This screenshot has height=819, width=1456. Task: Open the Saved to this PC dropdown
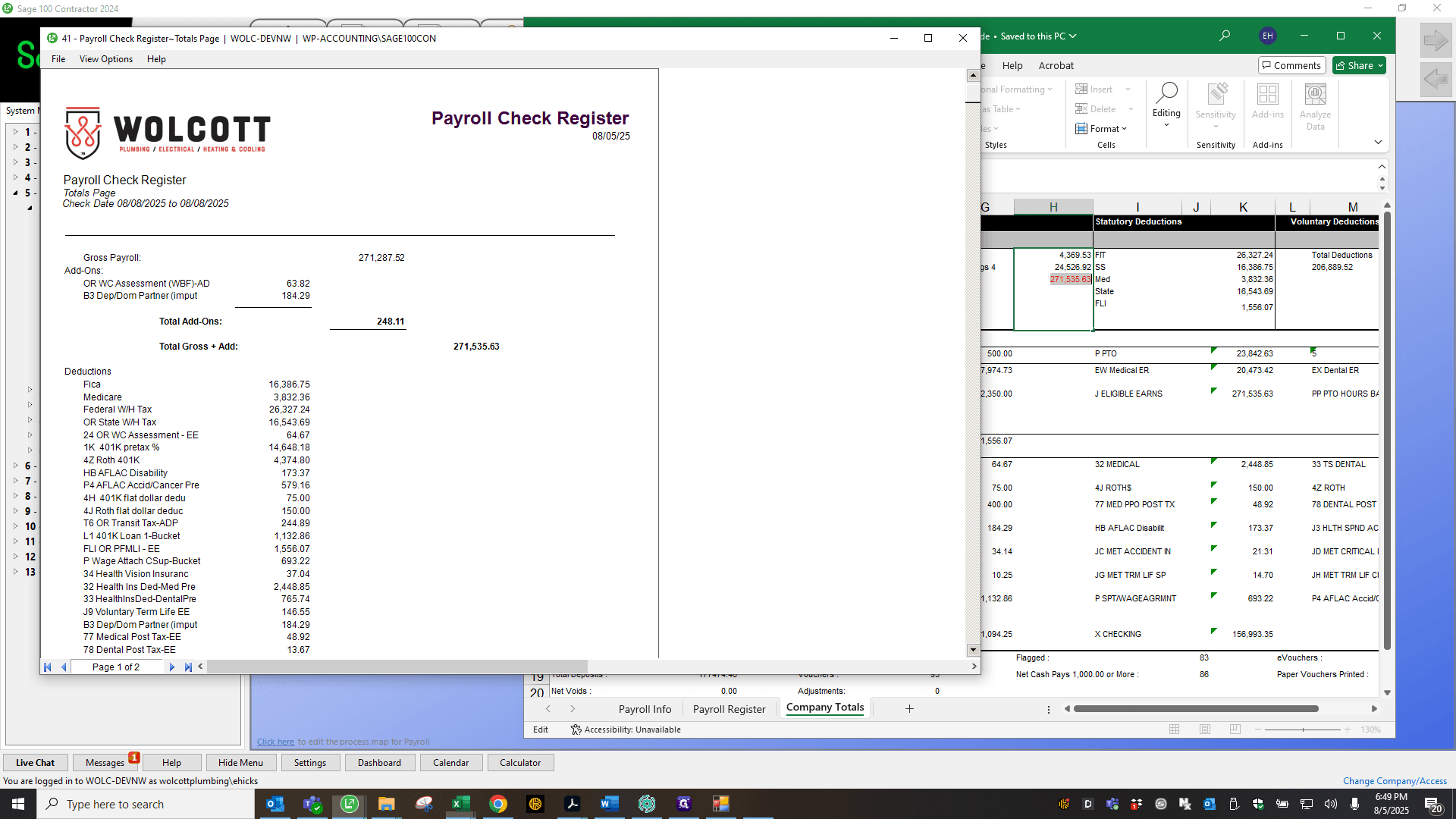pos(1038,36)
